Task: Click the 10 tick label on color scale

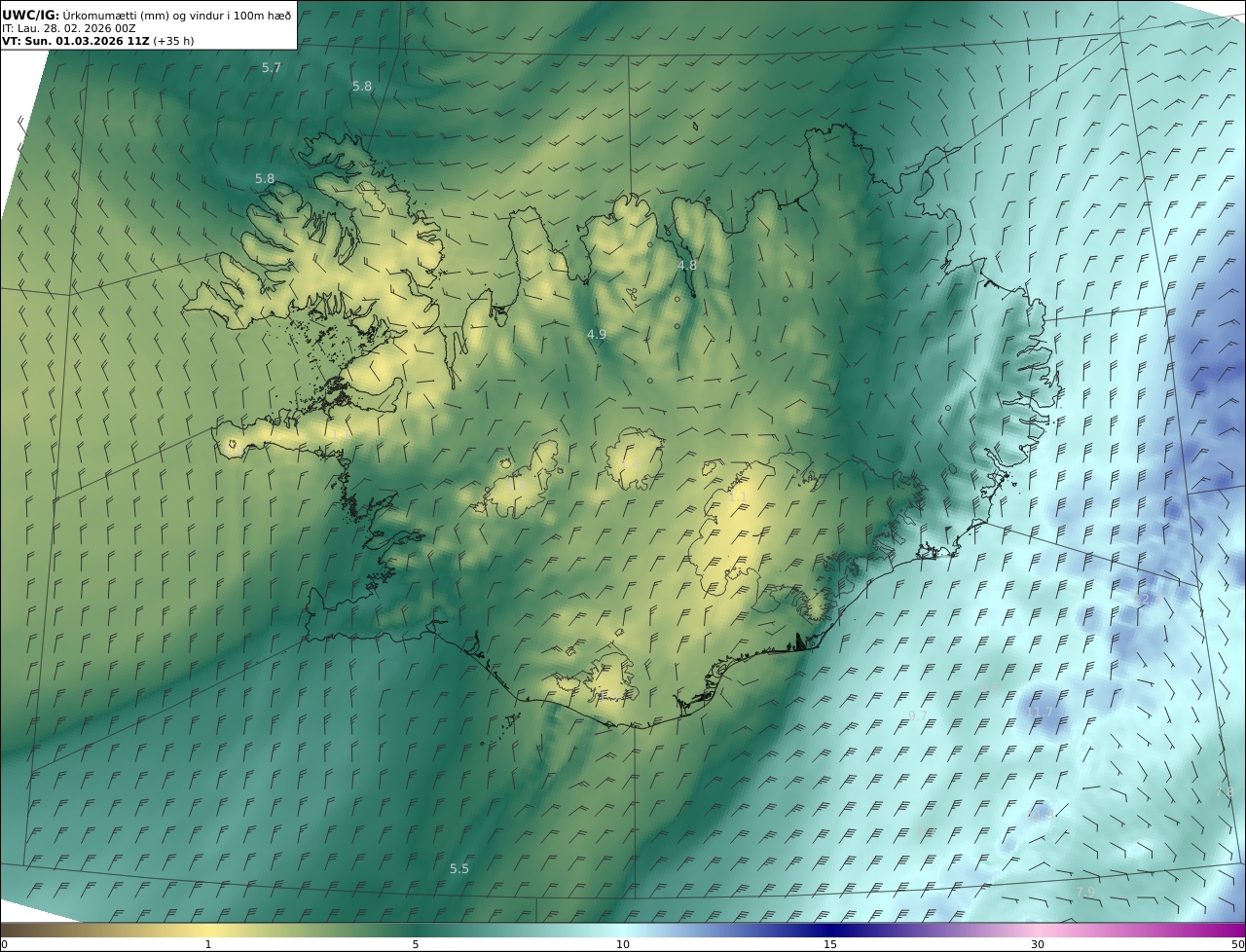Action: tap(623, 944)
